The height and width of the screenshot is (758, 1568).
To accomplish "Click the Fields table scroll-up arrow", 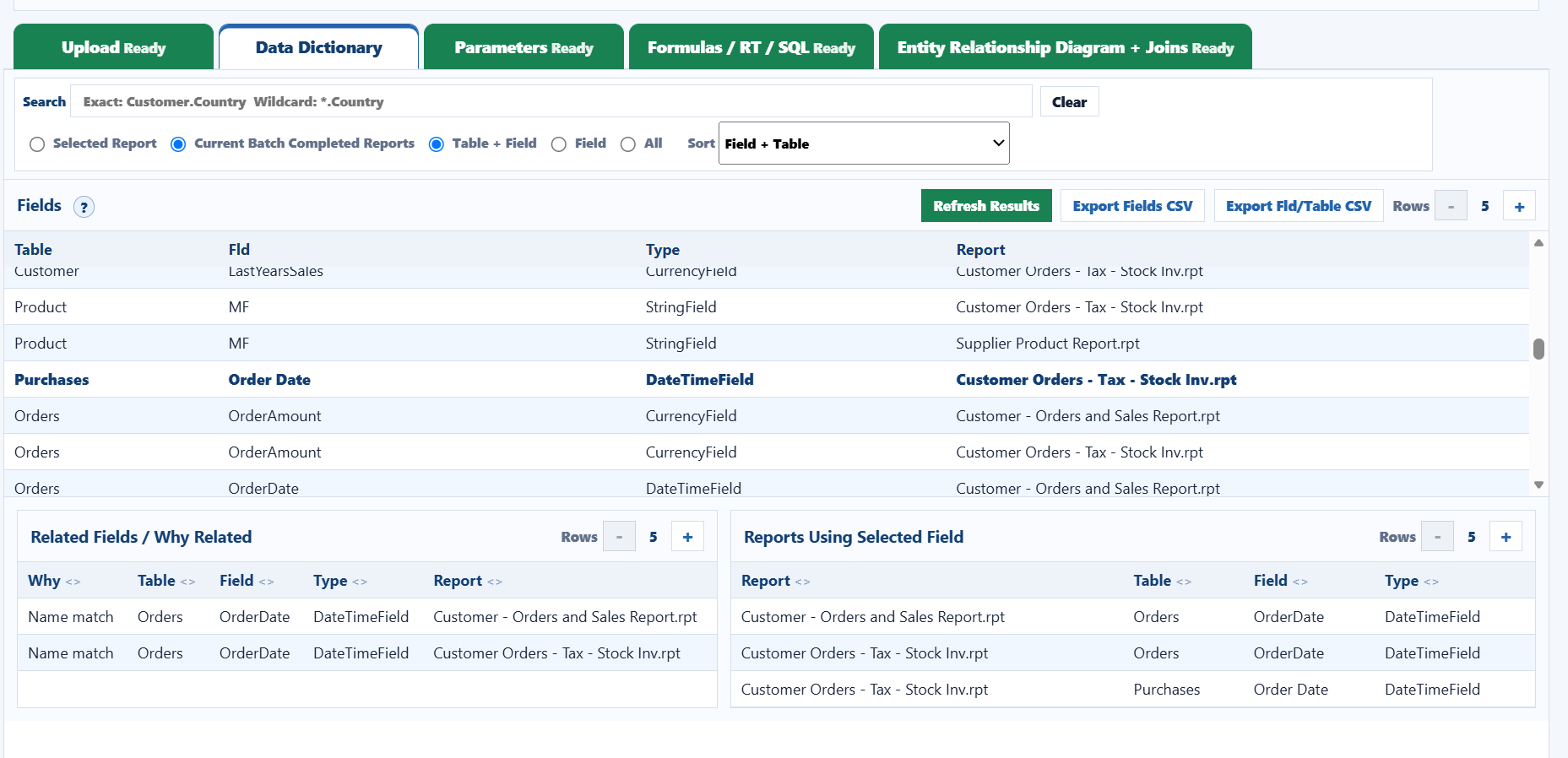I will click(x=1539, y=242).
